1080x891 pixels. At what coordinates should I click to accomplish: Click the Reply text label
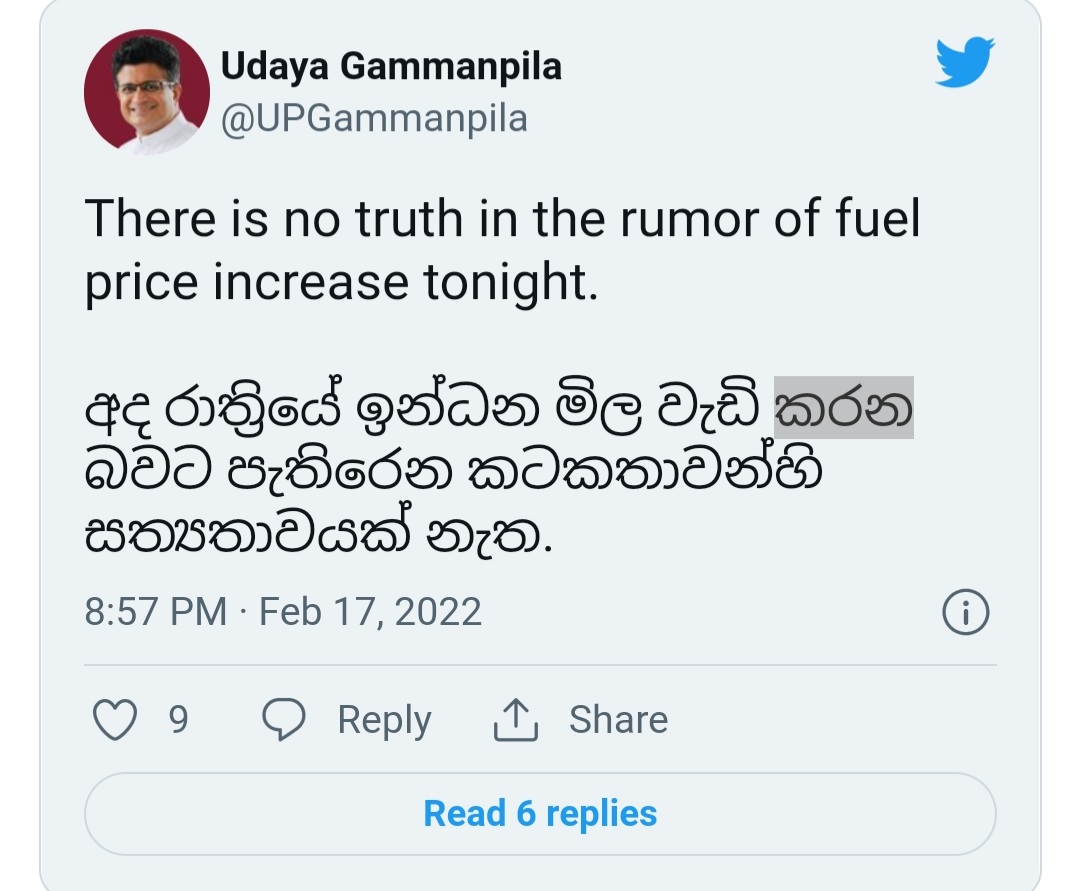tap(384, 721)
